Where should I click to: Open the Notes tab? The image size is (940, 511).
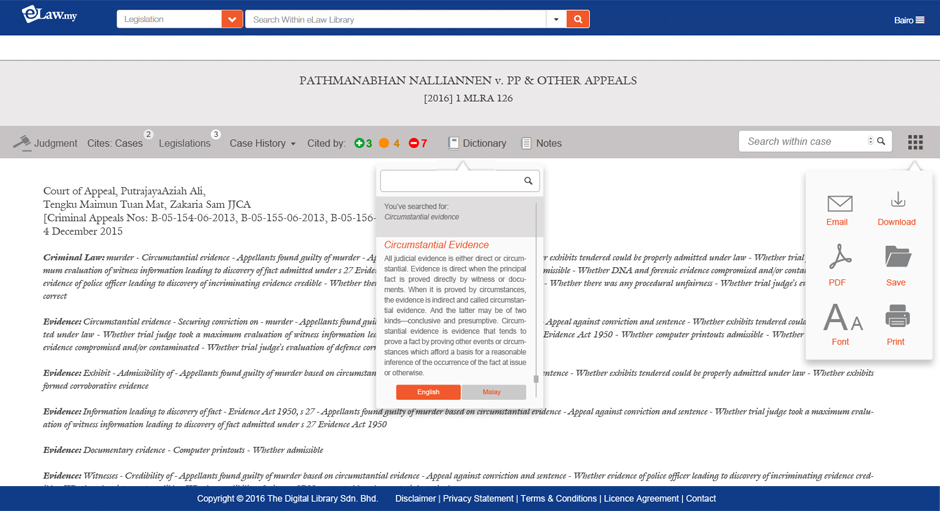541,143
